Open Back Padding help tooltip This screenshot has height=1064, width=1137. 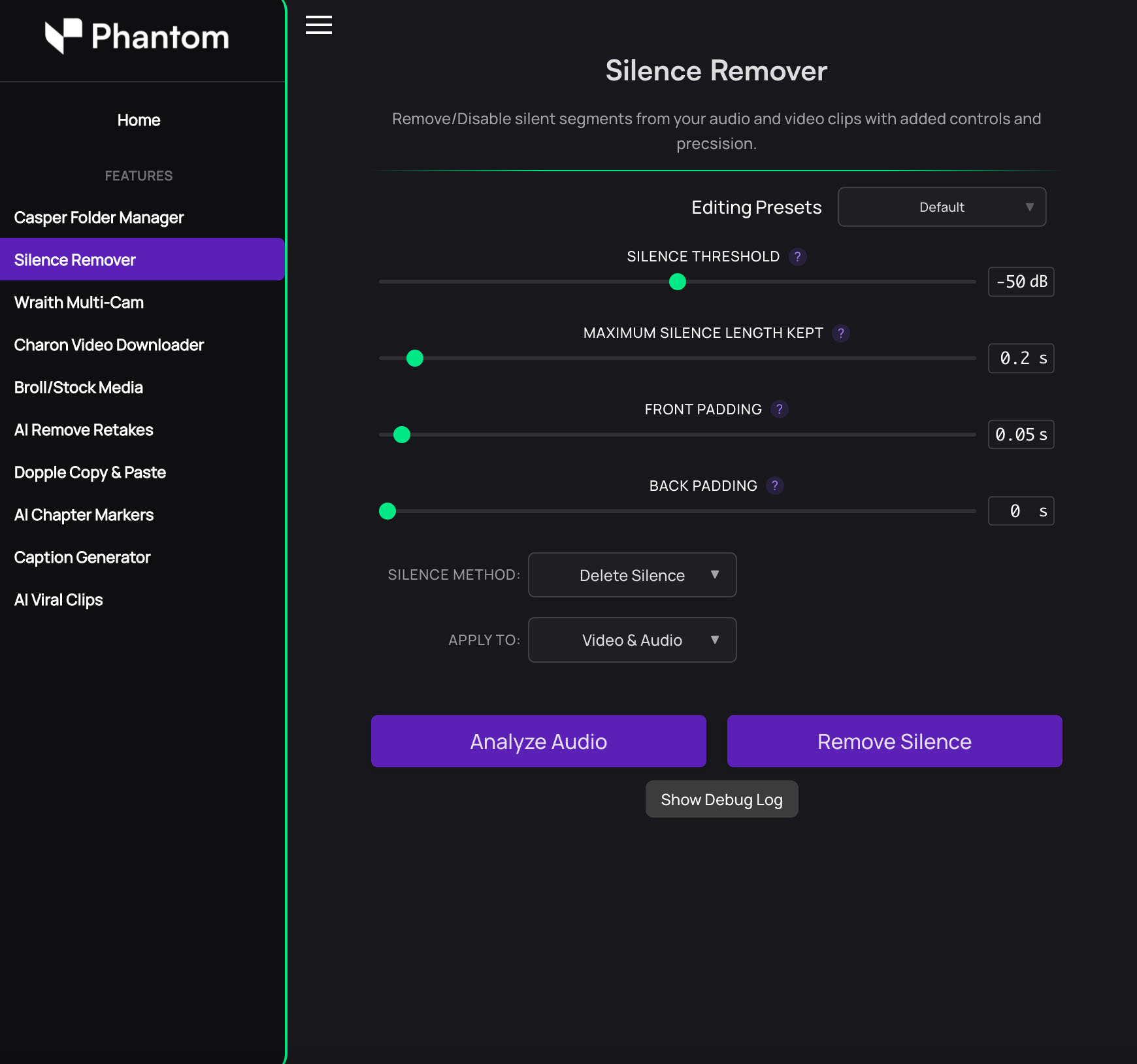(x=776, y=486)
